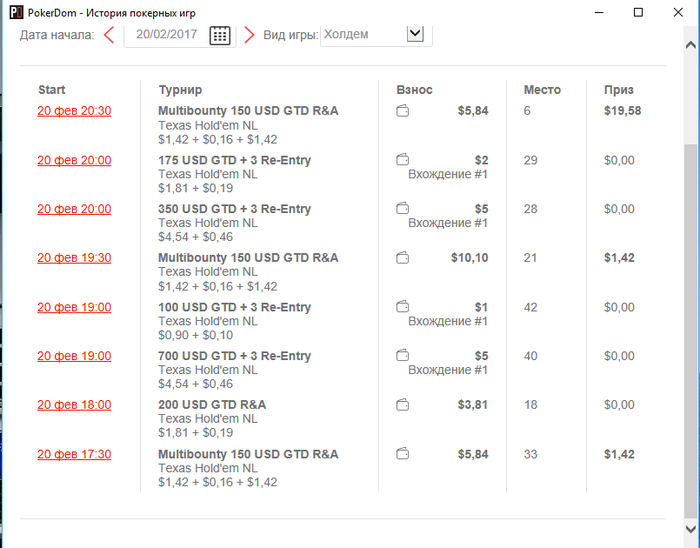The height and width of the screenshot is (548, 700).
Task: Click wallet icon in 175 USD GTD row
Action: 402,159
